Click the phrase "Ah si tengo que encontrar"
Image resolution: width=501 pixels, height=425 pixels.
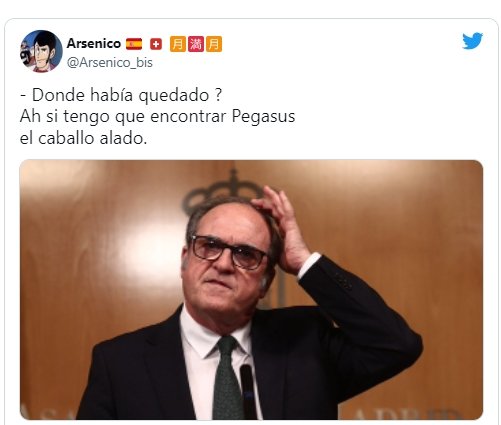(x=123, y=117)
